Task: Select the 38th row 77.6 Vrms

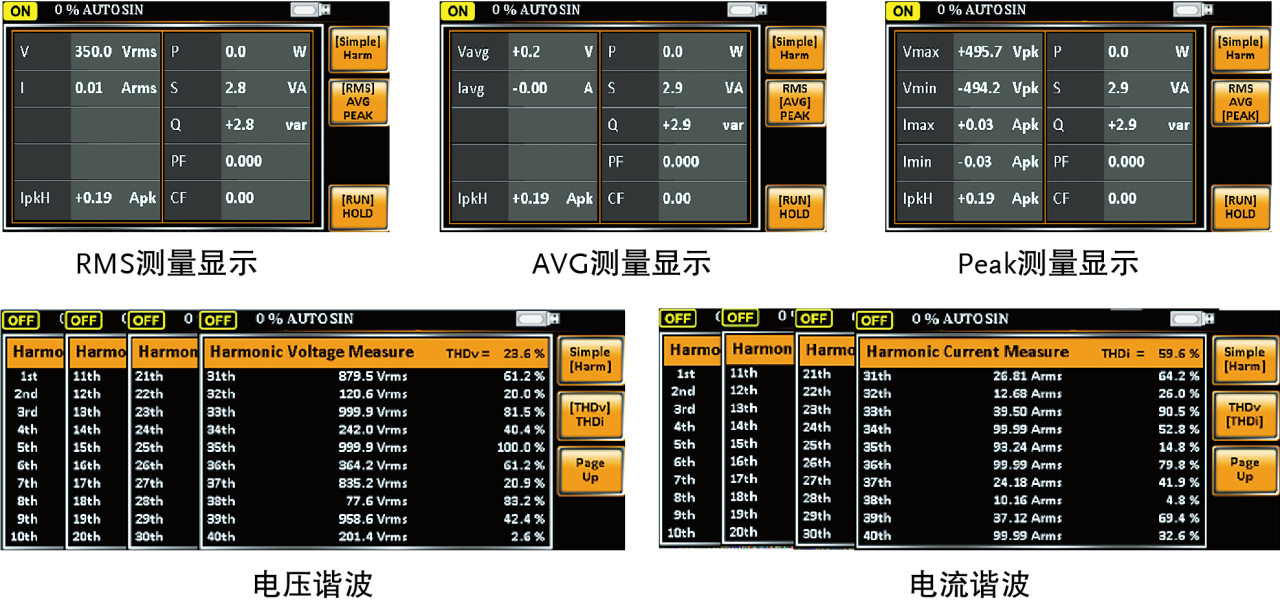Action: point(376,501)
